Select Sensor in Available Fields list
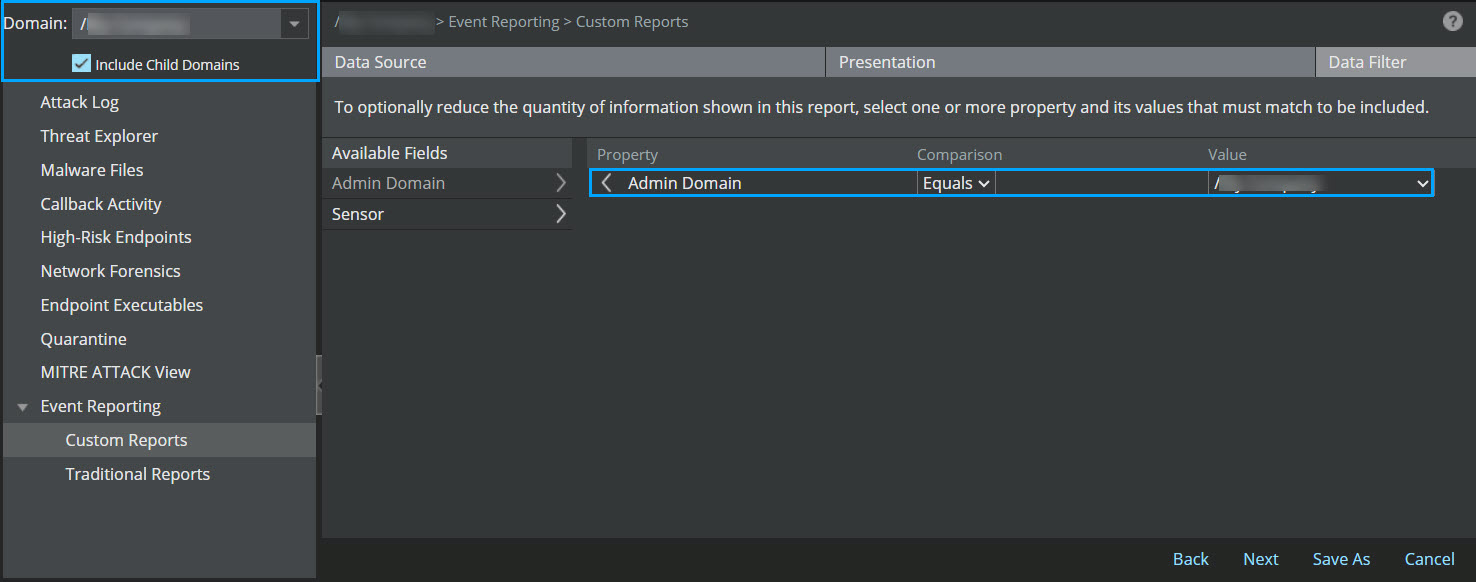This screenshot has width=1476, height=582. tap(358, 214)
